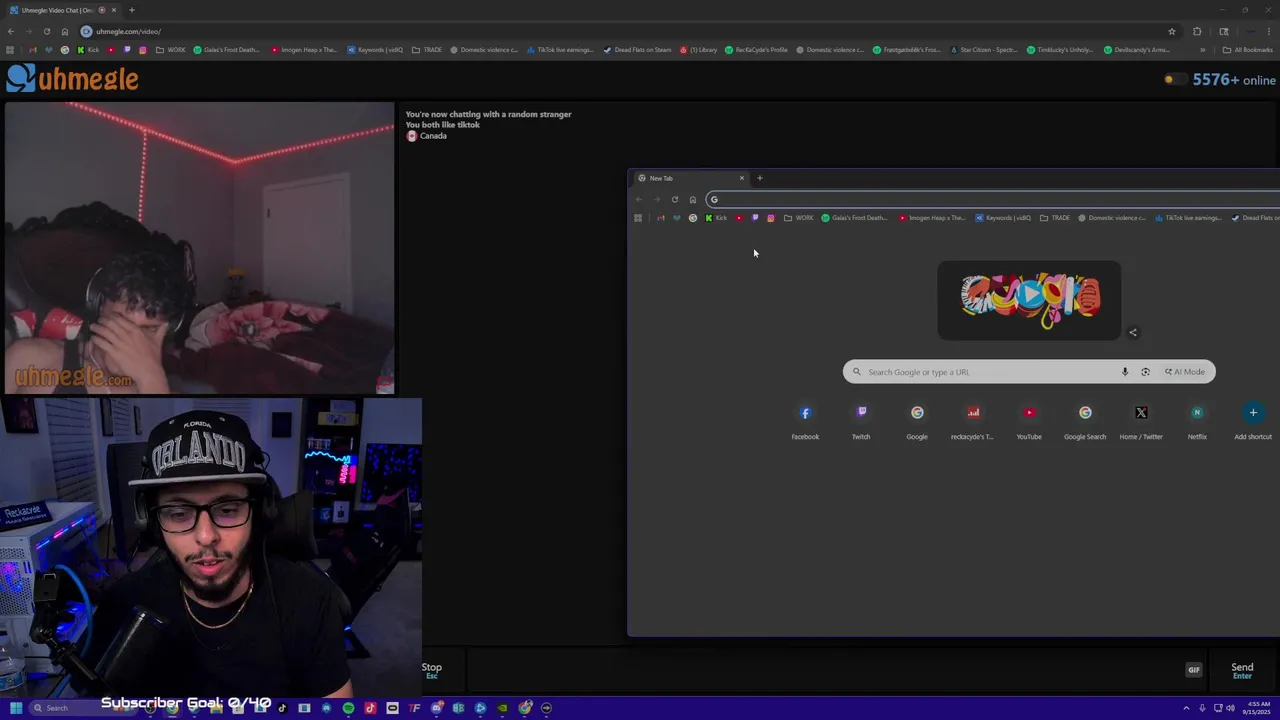Bookmark uhmegle.com with the star icon
Viewport: 1280px width, 720px height.
(1172, 31)
